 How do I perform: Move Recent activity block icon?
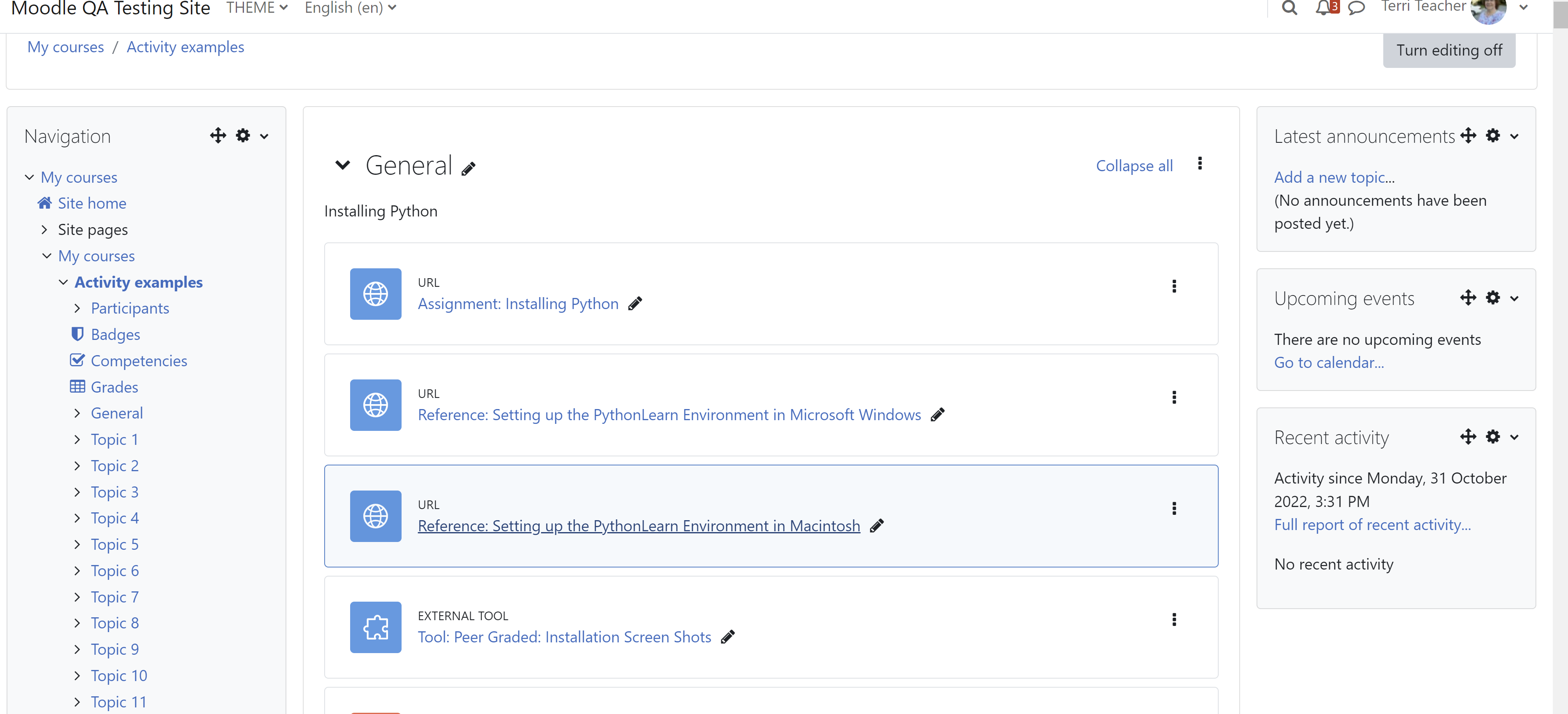tap(1468, 437)
